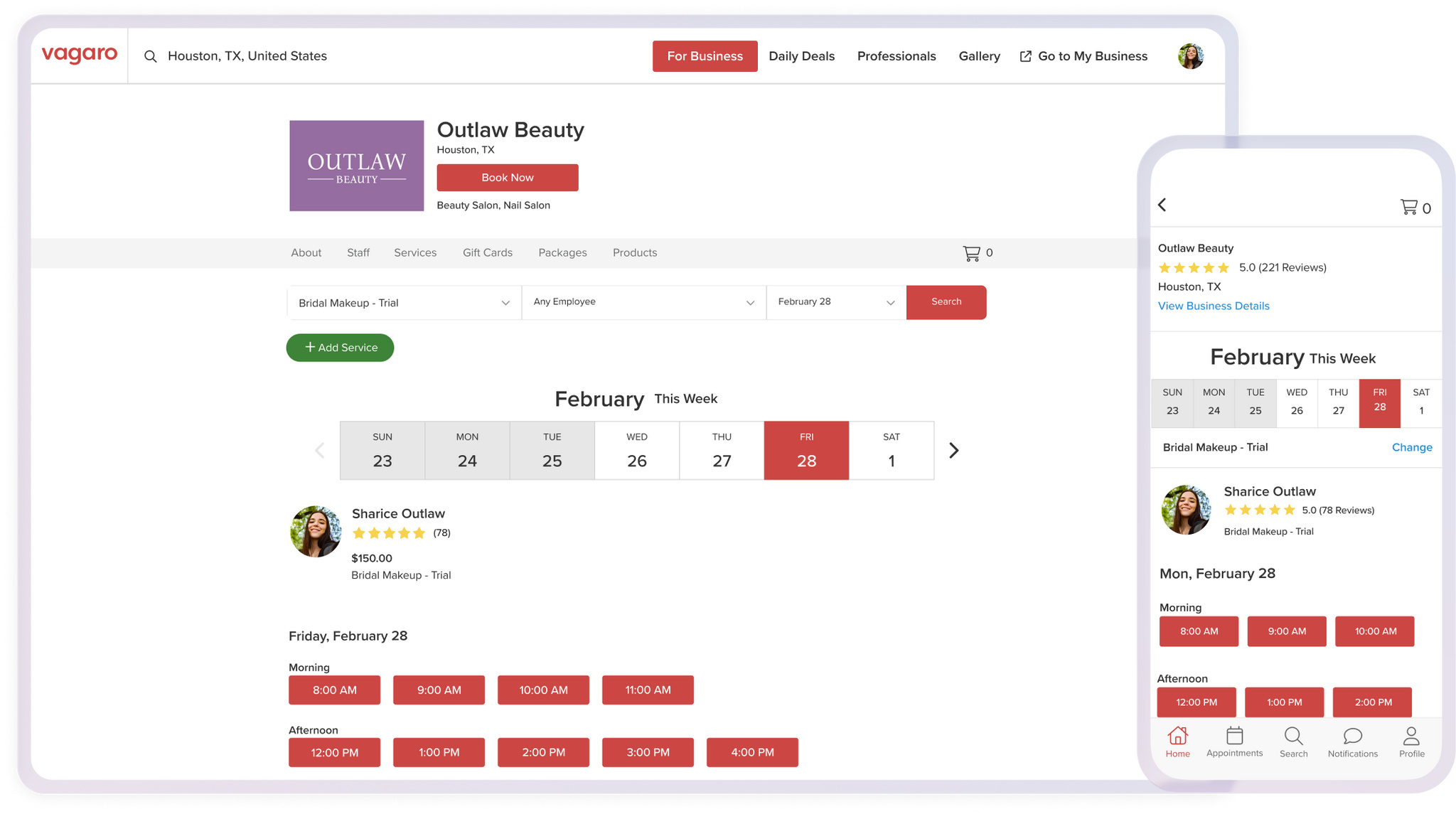Select Wednesday 26 in desktop calendar

click(637, 451)
